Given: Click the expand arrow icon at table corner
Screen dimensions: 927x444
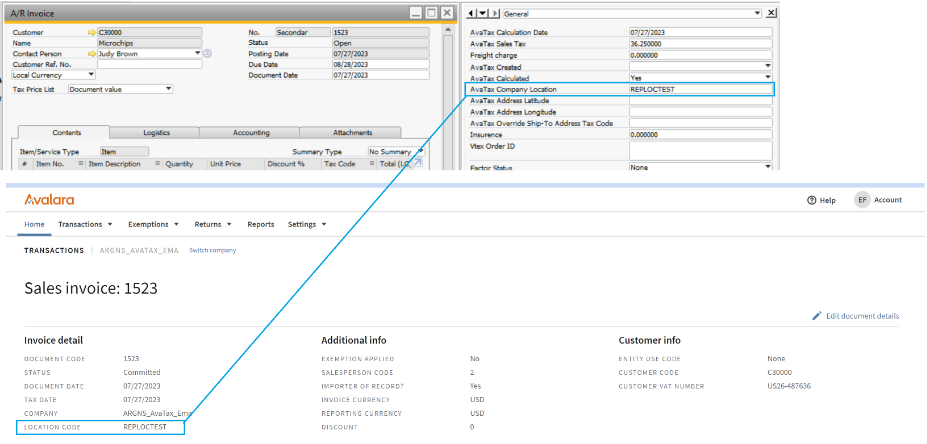Looking at the screenshot, I should click(417, 163).
